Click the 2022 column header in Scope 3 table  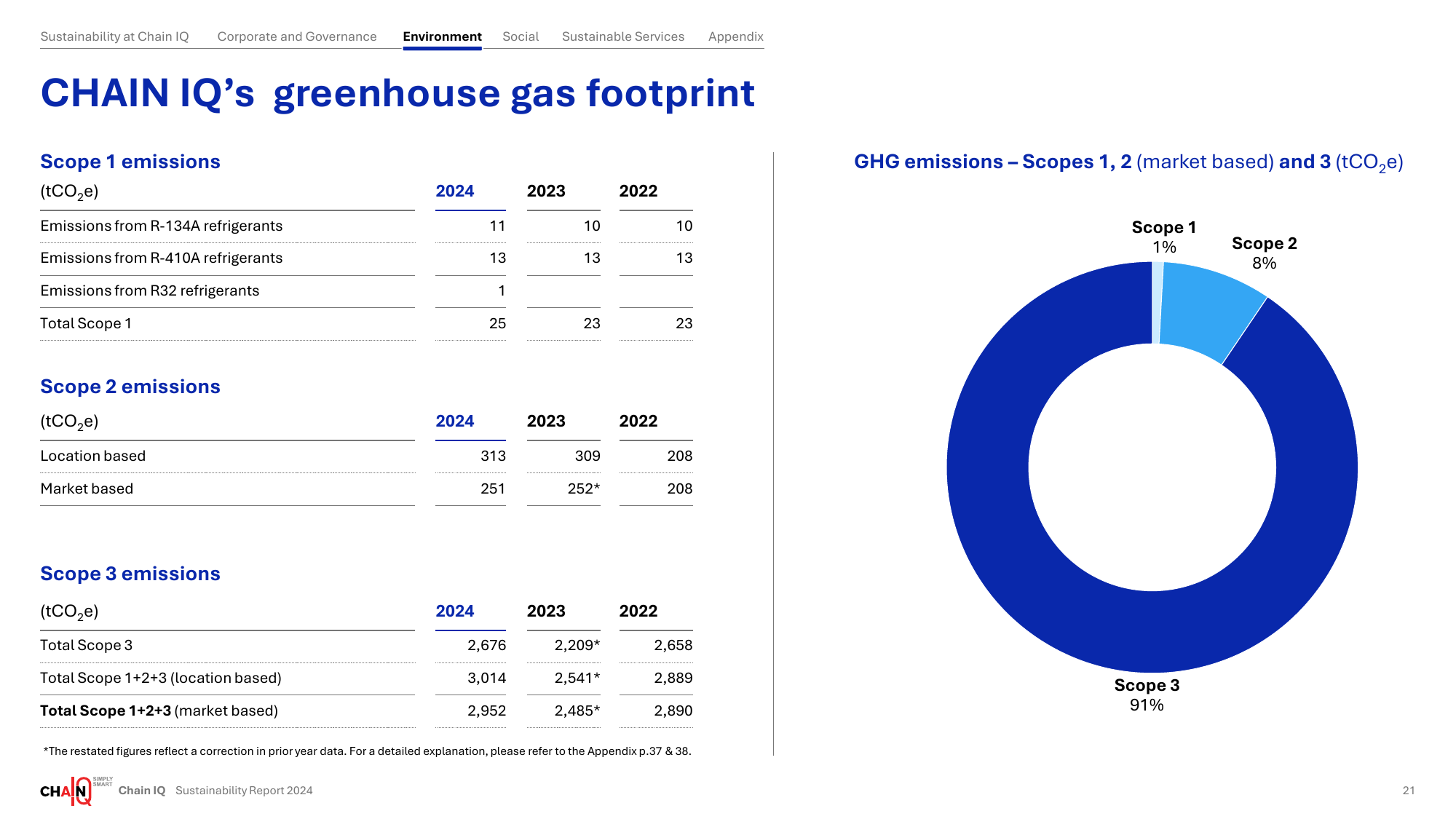point(638,611)
